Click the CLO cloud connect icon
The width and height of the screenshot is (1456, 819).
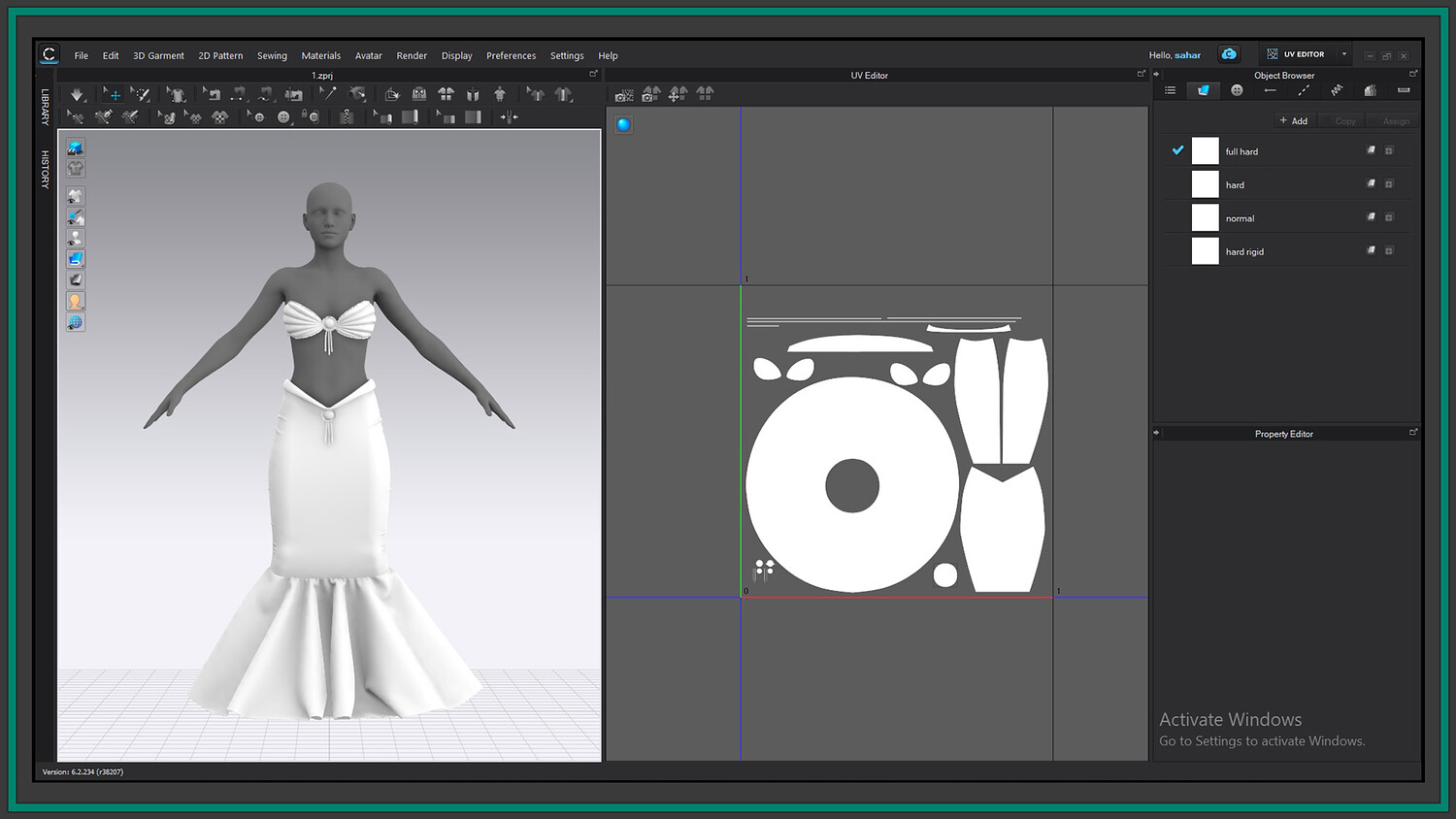[x=1229, y=54]
